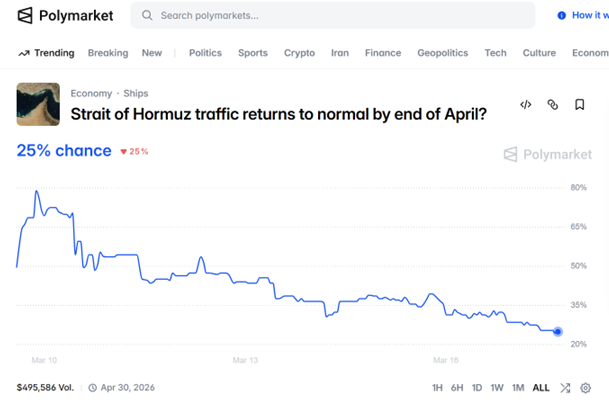
Task: Click the latest data point on chart
Action: (x=557, y=332)
